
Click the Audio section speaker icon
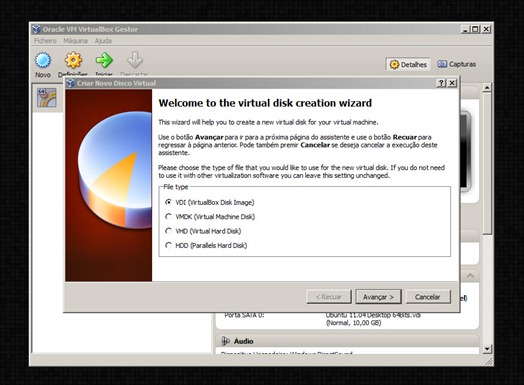(x=226, y=341)
